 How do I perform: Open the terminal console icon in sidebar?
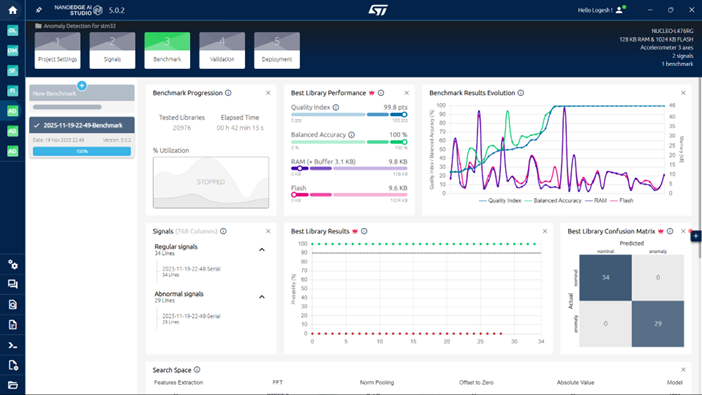[13, 345]
